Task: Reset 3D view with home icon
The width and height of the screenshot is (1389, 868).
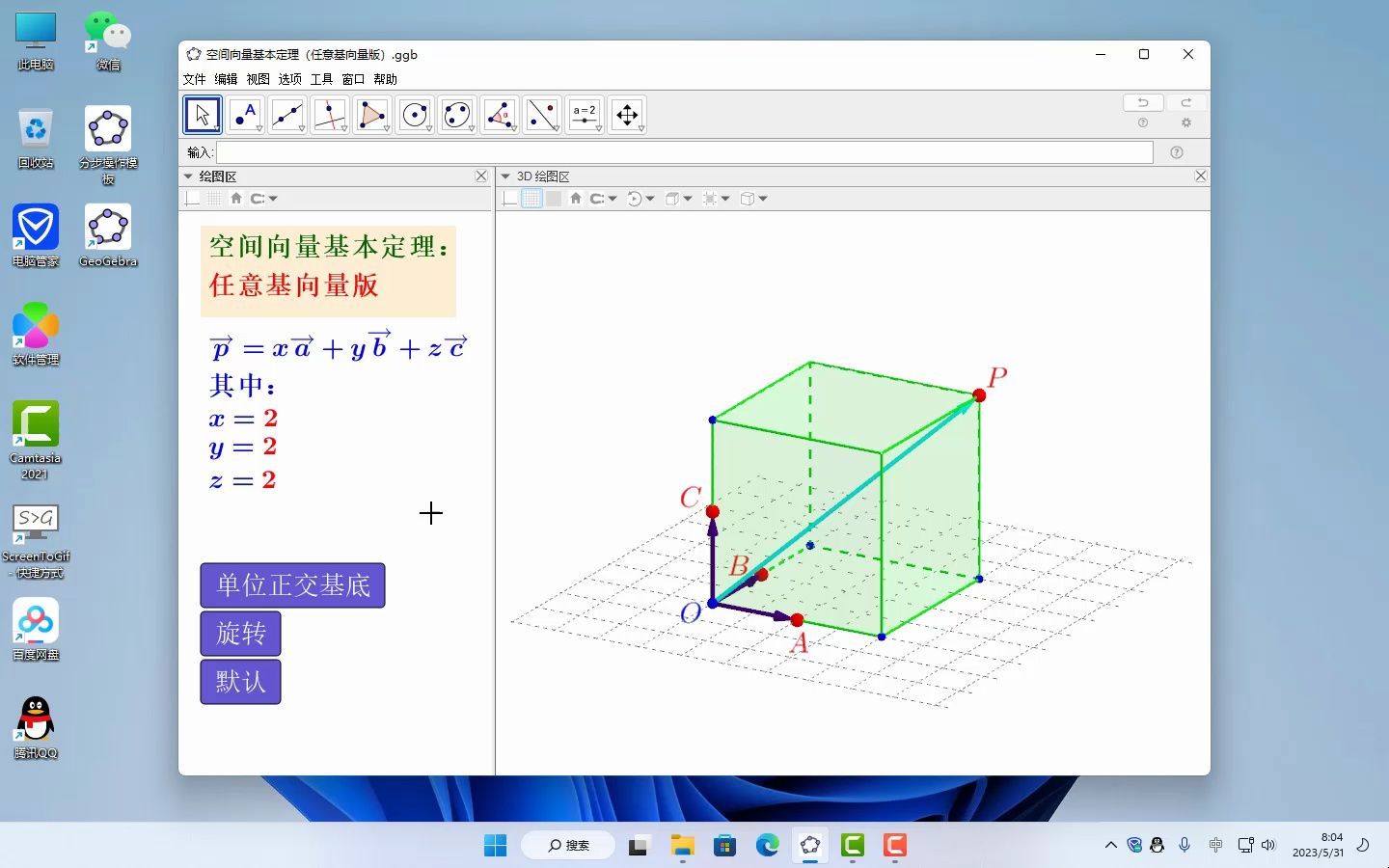Action: pos(576,199)
